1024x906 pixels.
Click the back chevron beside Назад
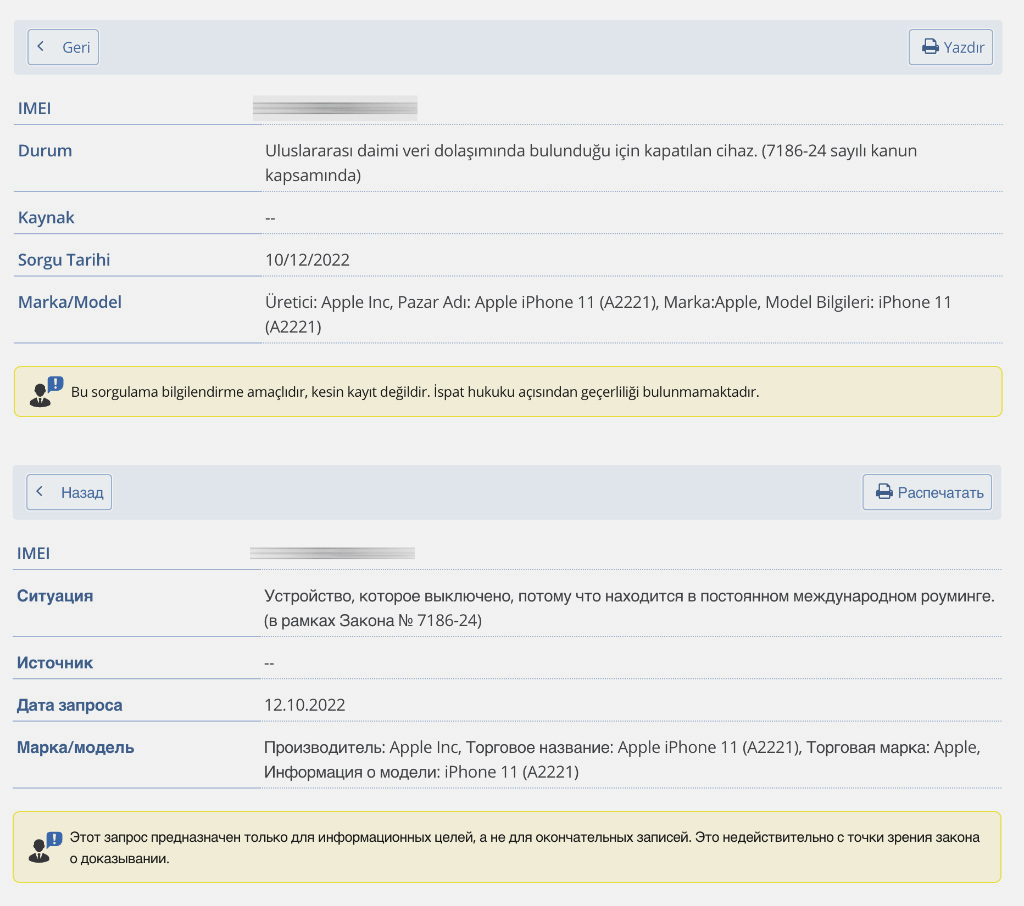(x=40, y=492)
